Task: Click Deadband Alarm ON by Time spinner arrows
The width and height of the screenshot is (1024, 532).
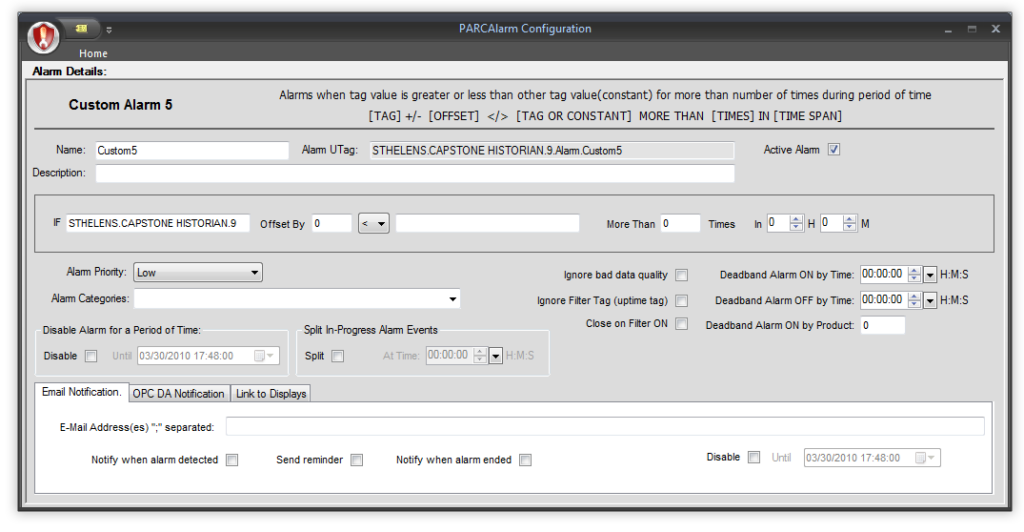Action: (915, 275)
